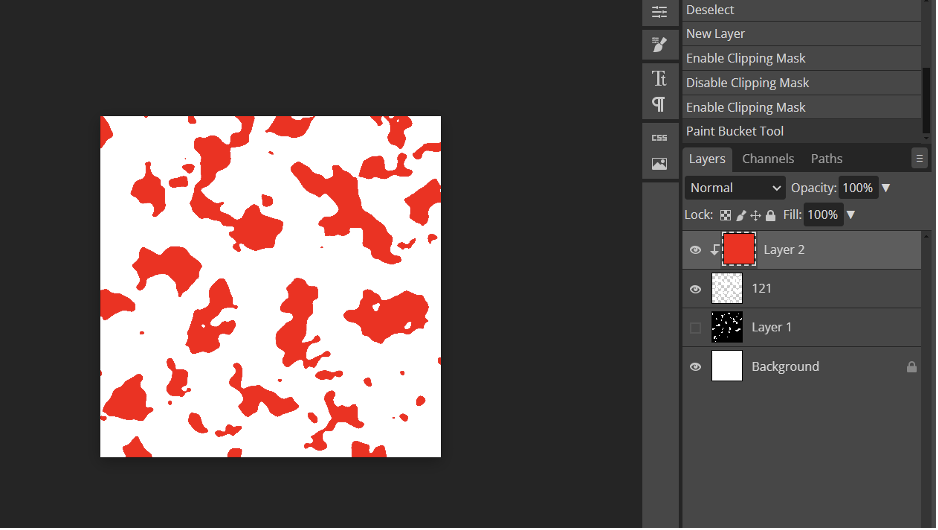Hide Layer 2 using its eye icon
938x530 pixels.
tap(696, 250)
